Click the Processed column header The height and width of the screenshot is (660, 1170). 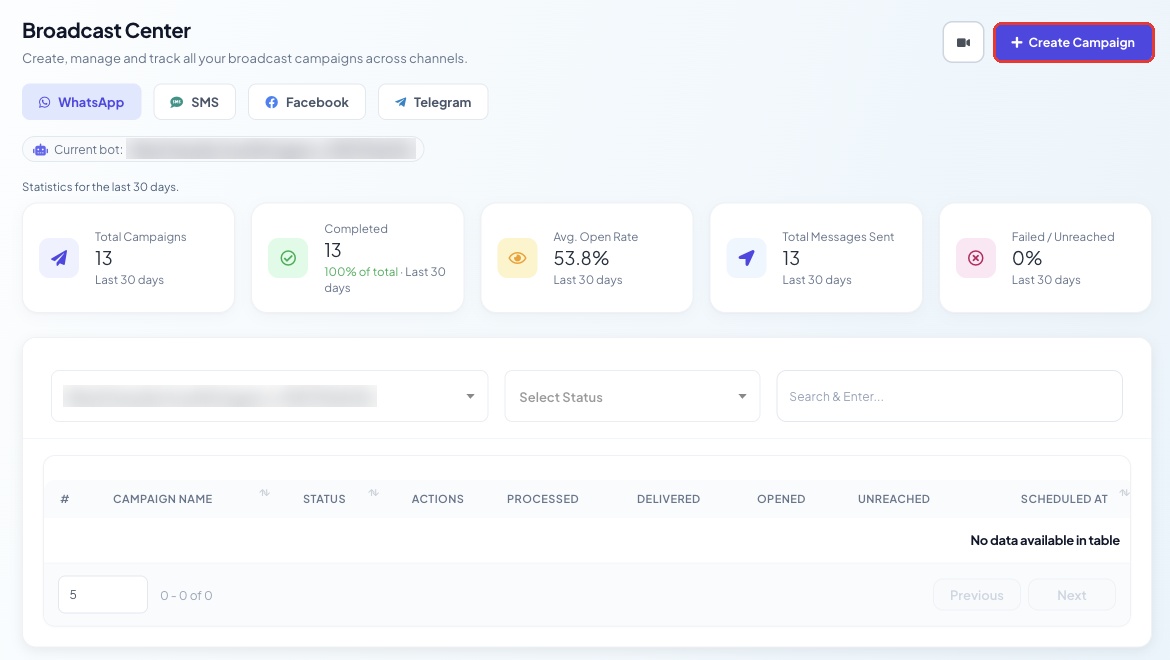pyautogui.click(x=542, y=499)
